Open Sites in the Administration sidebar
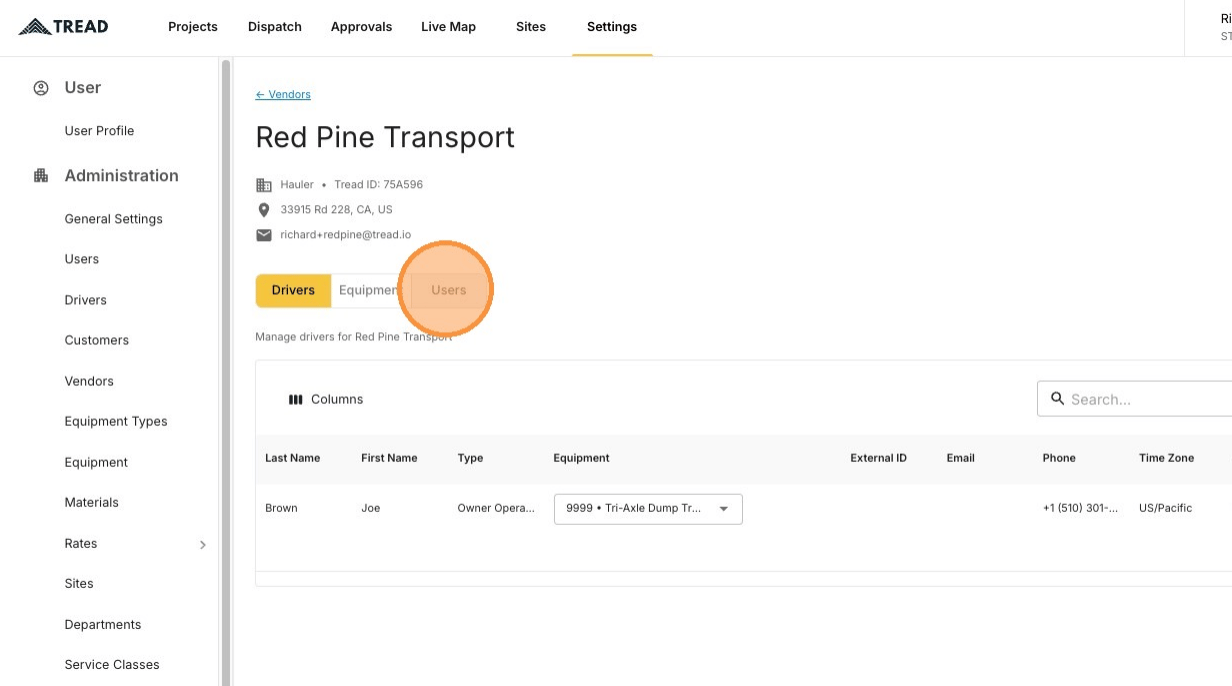The width and height of the screenshot is (1232, 686). 79,583
